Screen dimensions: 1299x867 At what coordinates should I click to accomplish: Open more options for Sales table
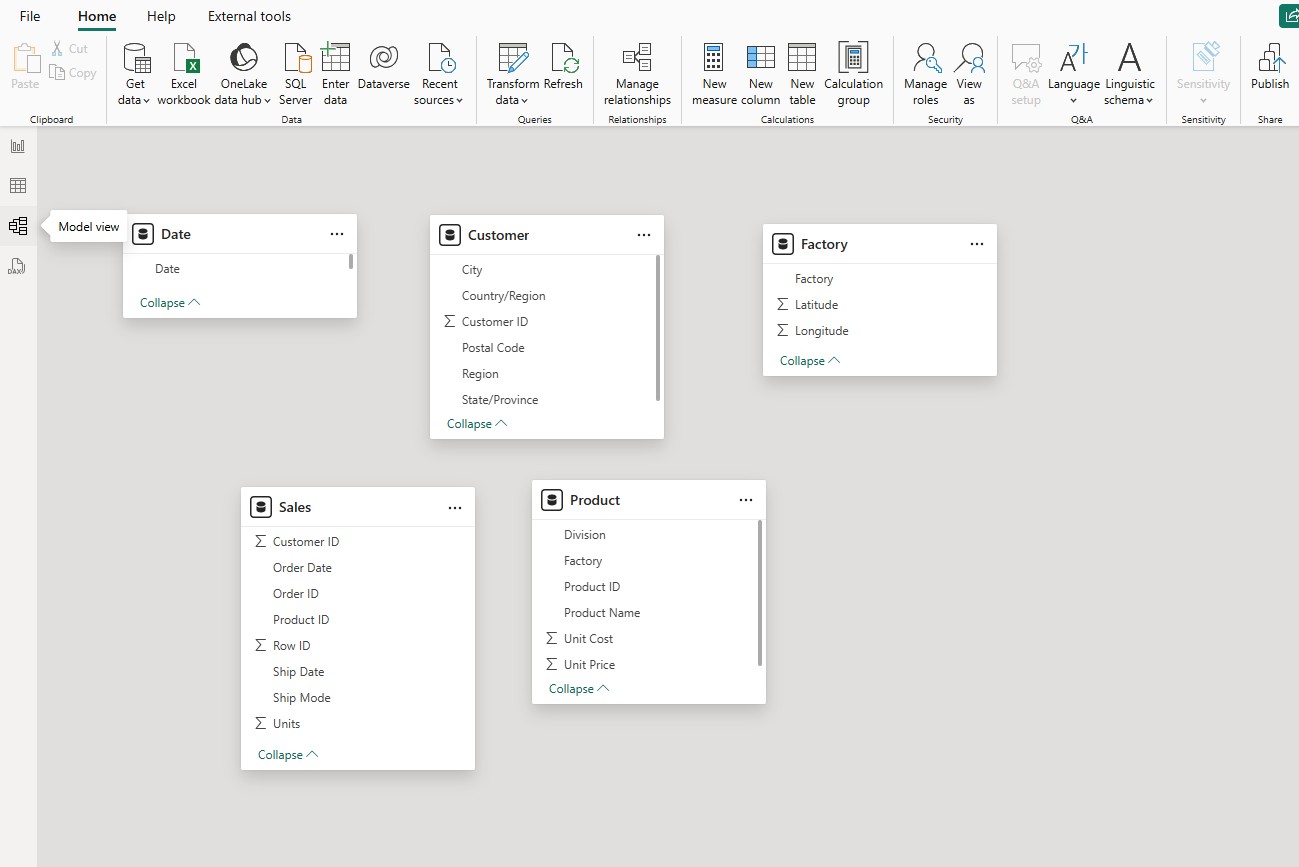click(455, 508)
